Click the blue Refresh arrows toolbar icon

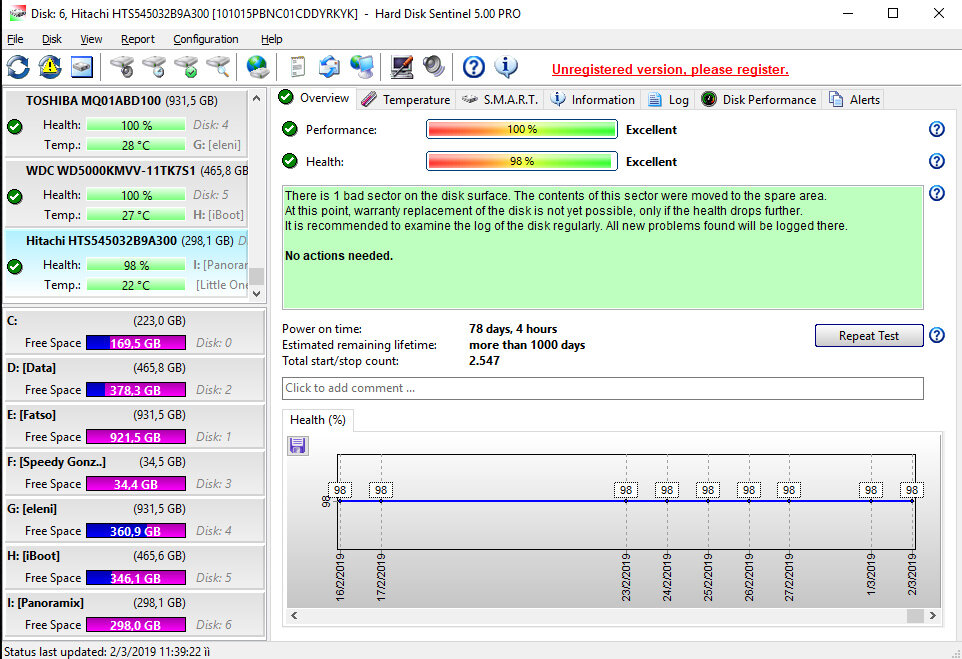tap(18, 67)
